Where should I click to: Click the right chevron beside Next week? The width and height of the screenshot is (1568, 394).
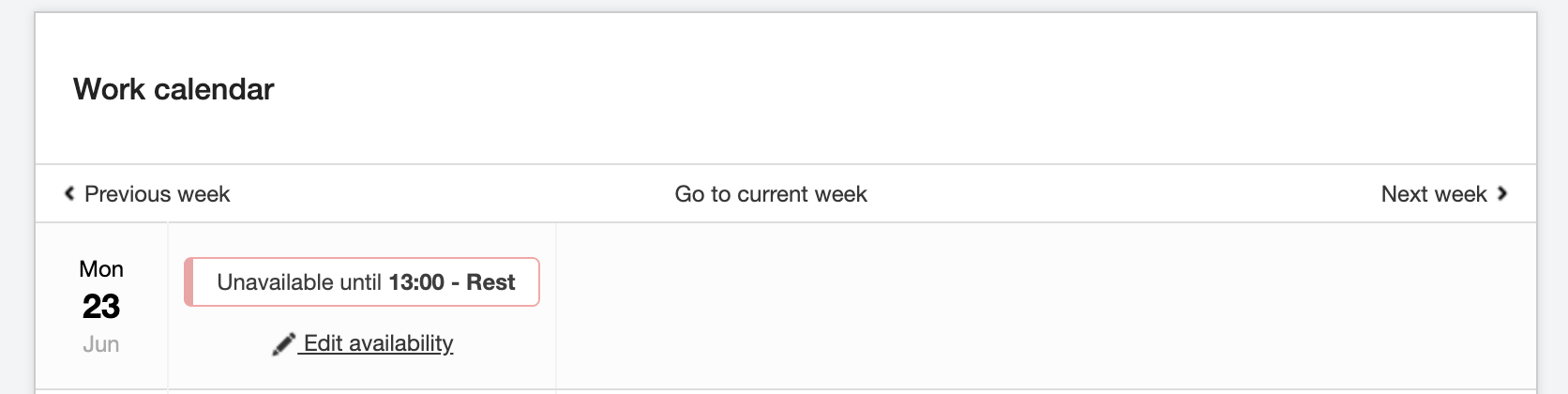[x=1502, y=193]
